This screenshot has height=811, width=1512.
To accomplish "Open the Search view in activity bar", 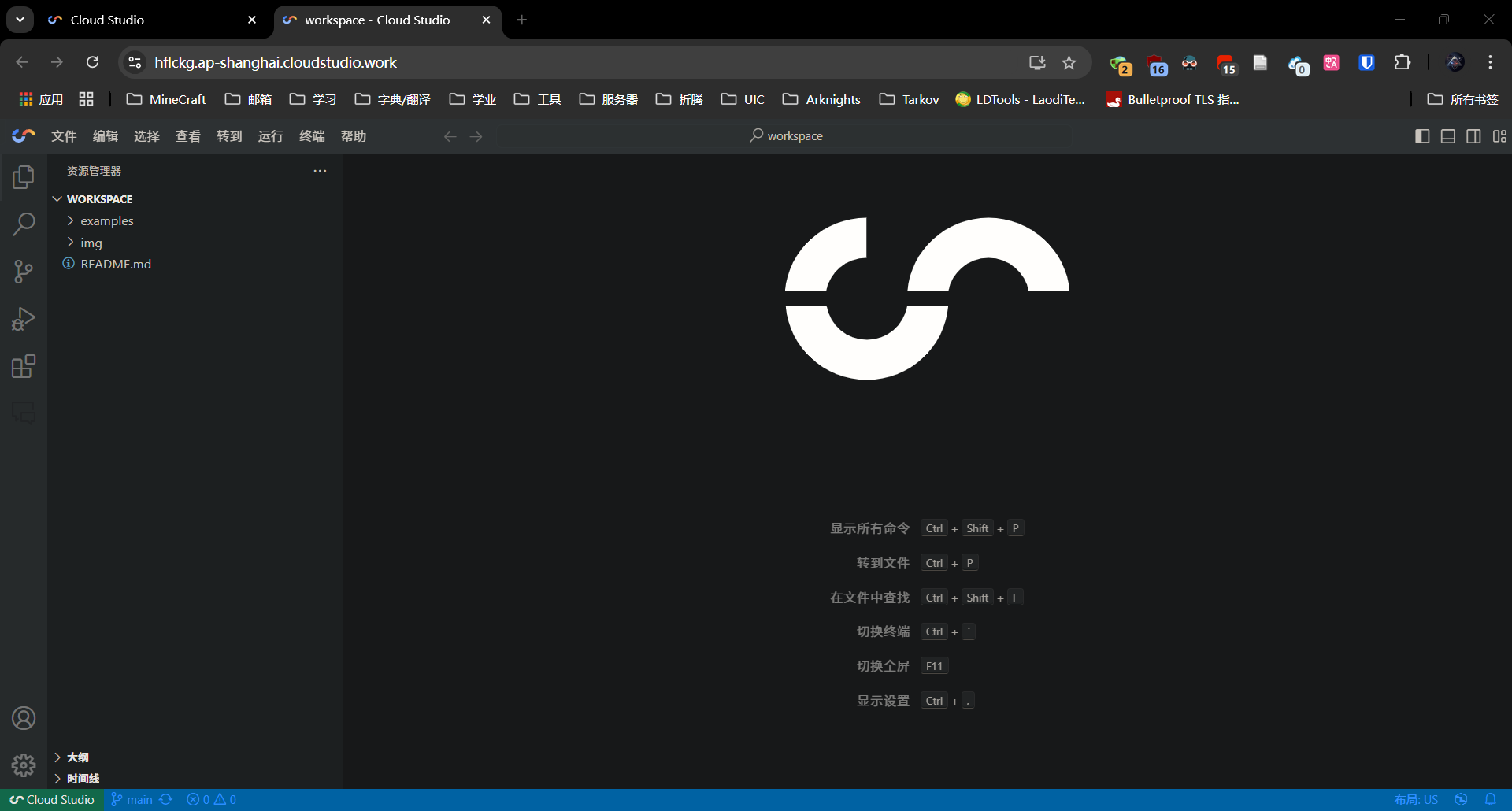I will tap(24, 224).
